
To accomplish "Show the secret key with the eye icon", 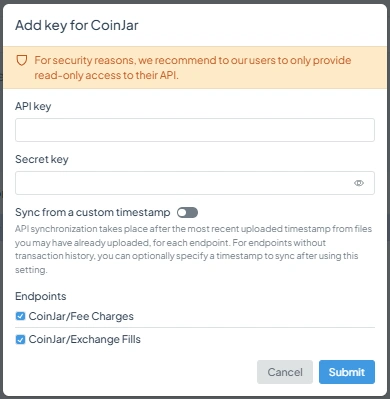I will pyautogui.click(x=359, y=183).
